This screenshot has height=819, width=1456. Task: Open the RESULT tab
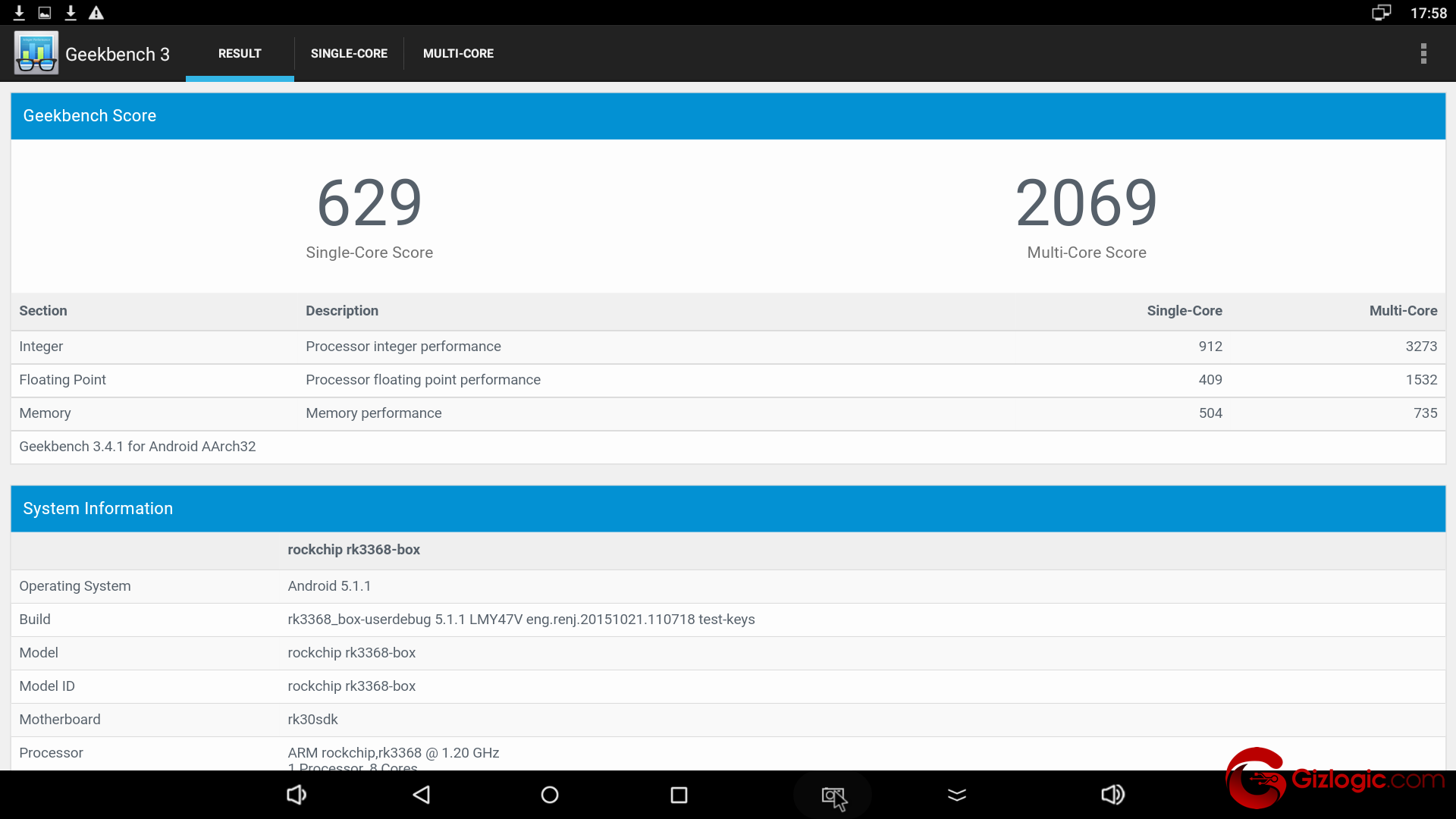(240, 54)
